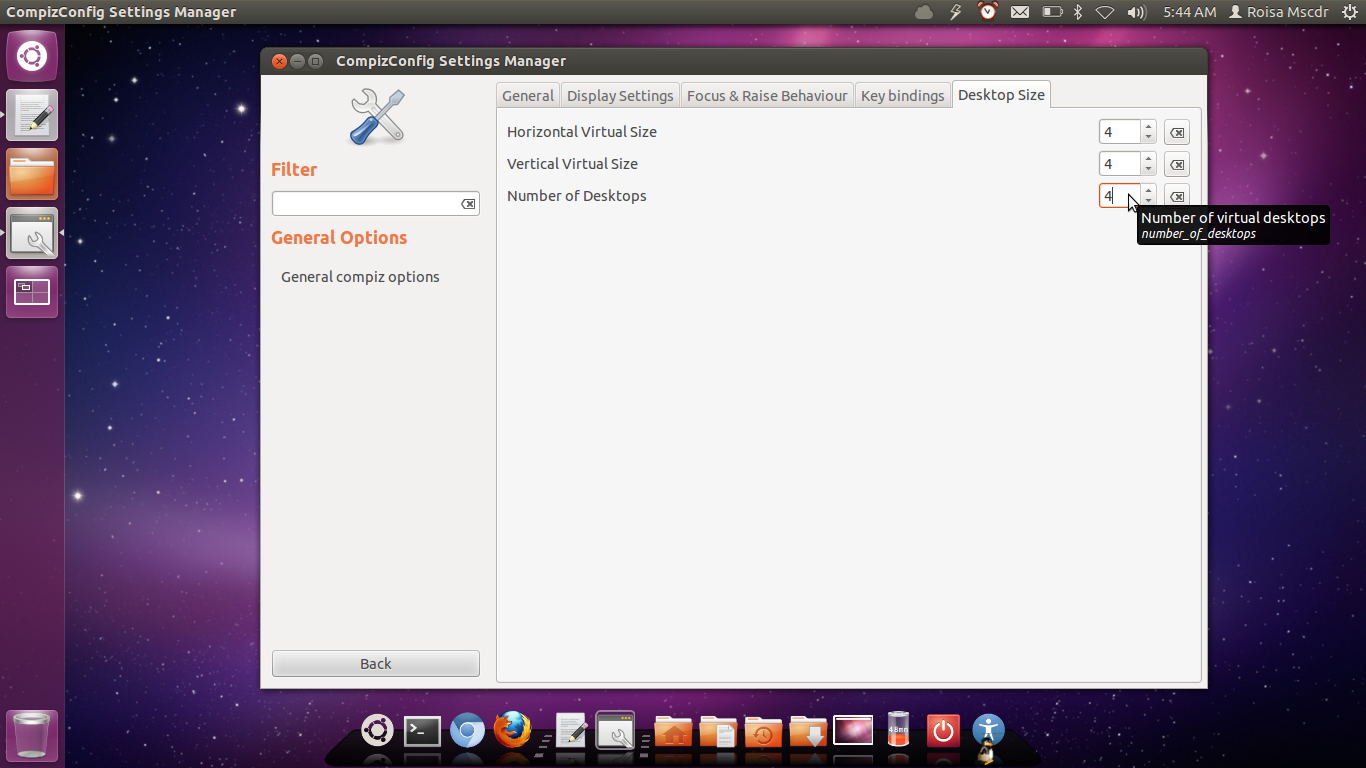Click the Number of Desktops value field
The height and width of the screenshot is (768, 1366).
(1120, 196)
